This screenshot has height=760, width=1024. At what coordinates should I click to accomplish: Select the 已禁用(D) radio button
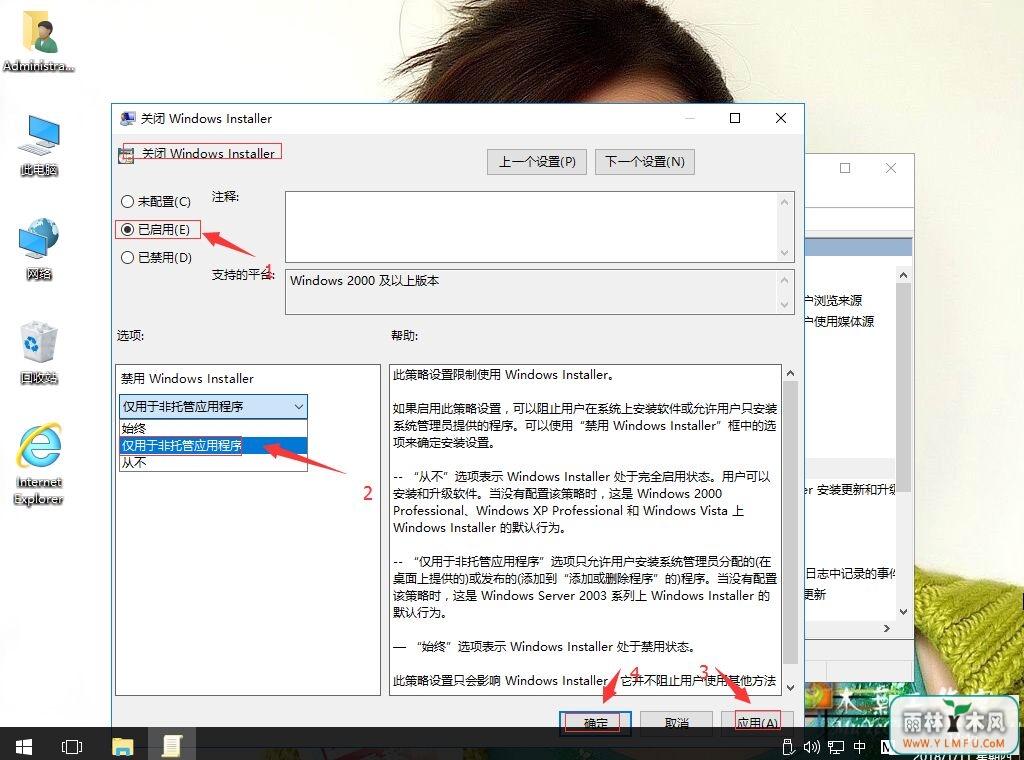[x=157, y=258]
